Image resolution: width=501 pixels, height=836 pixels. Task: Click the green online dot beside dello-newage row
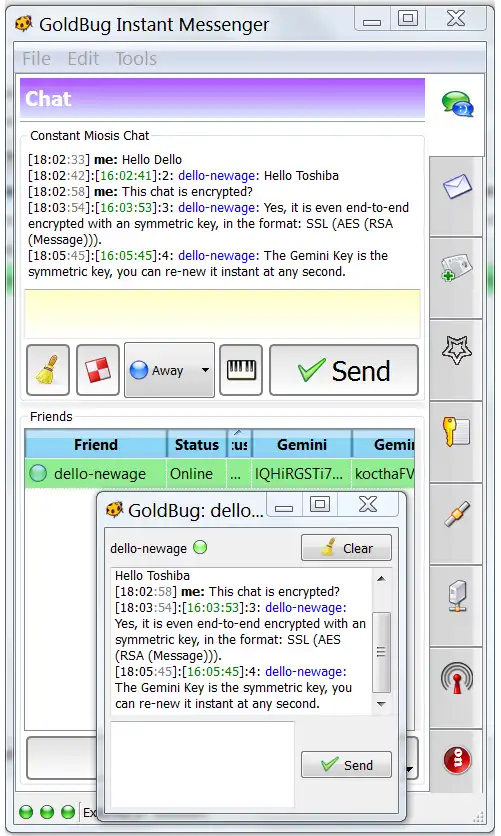[x=38, y=473]
